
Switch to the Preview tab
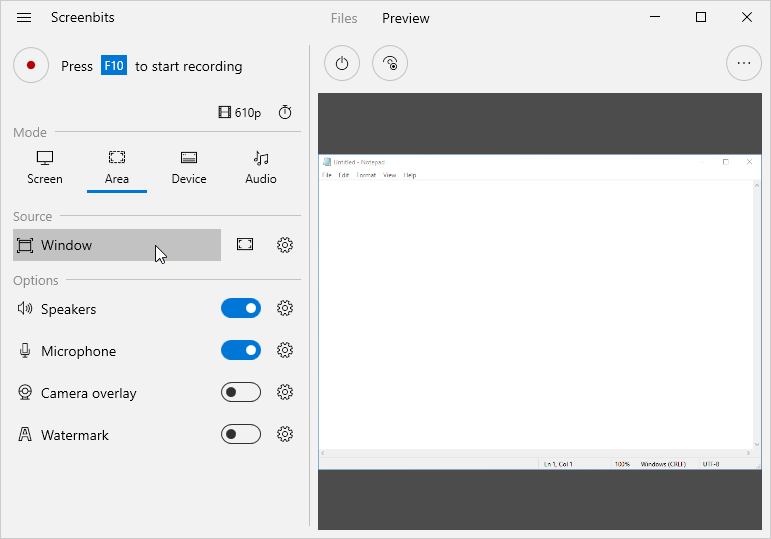pos(406,18)
